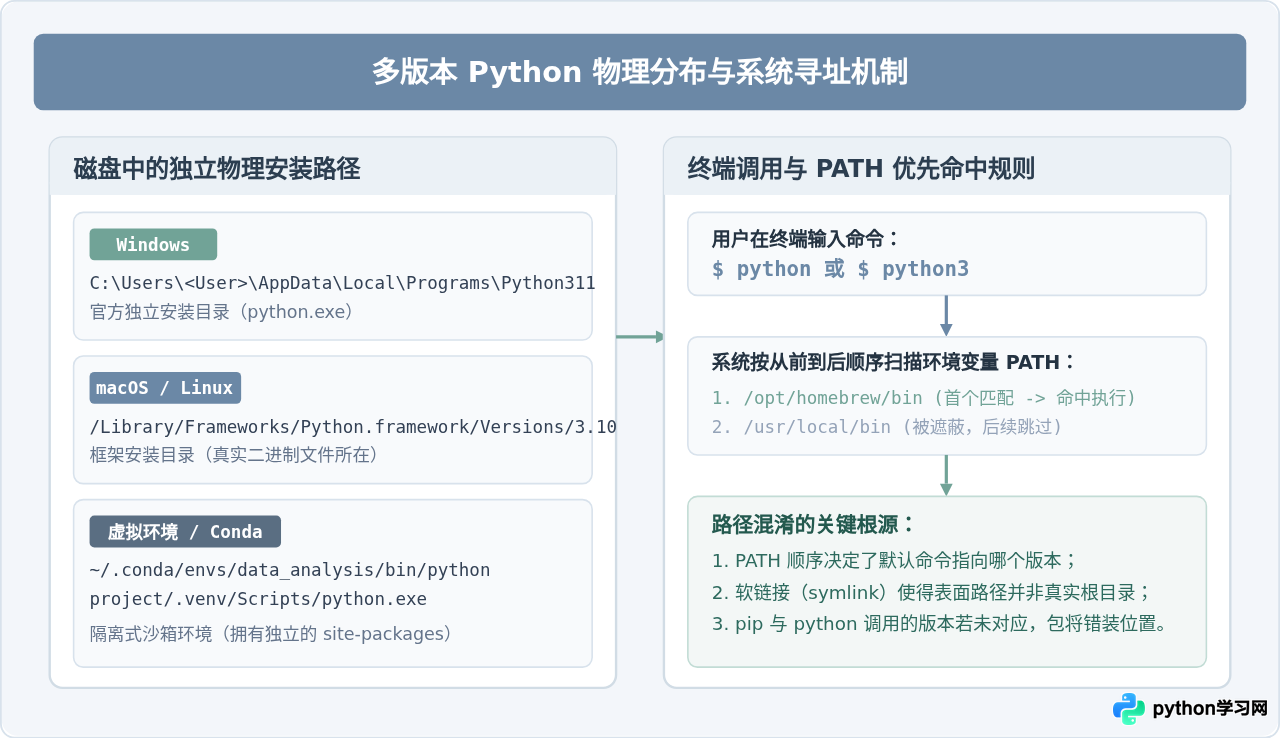This screenshot has width=1280, height=738.
Task: Click the caption "框架安装目录（真实二进制文件所在）"
Action: point(234,455)
